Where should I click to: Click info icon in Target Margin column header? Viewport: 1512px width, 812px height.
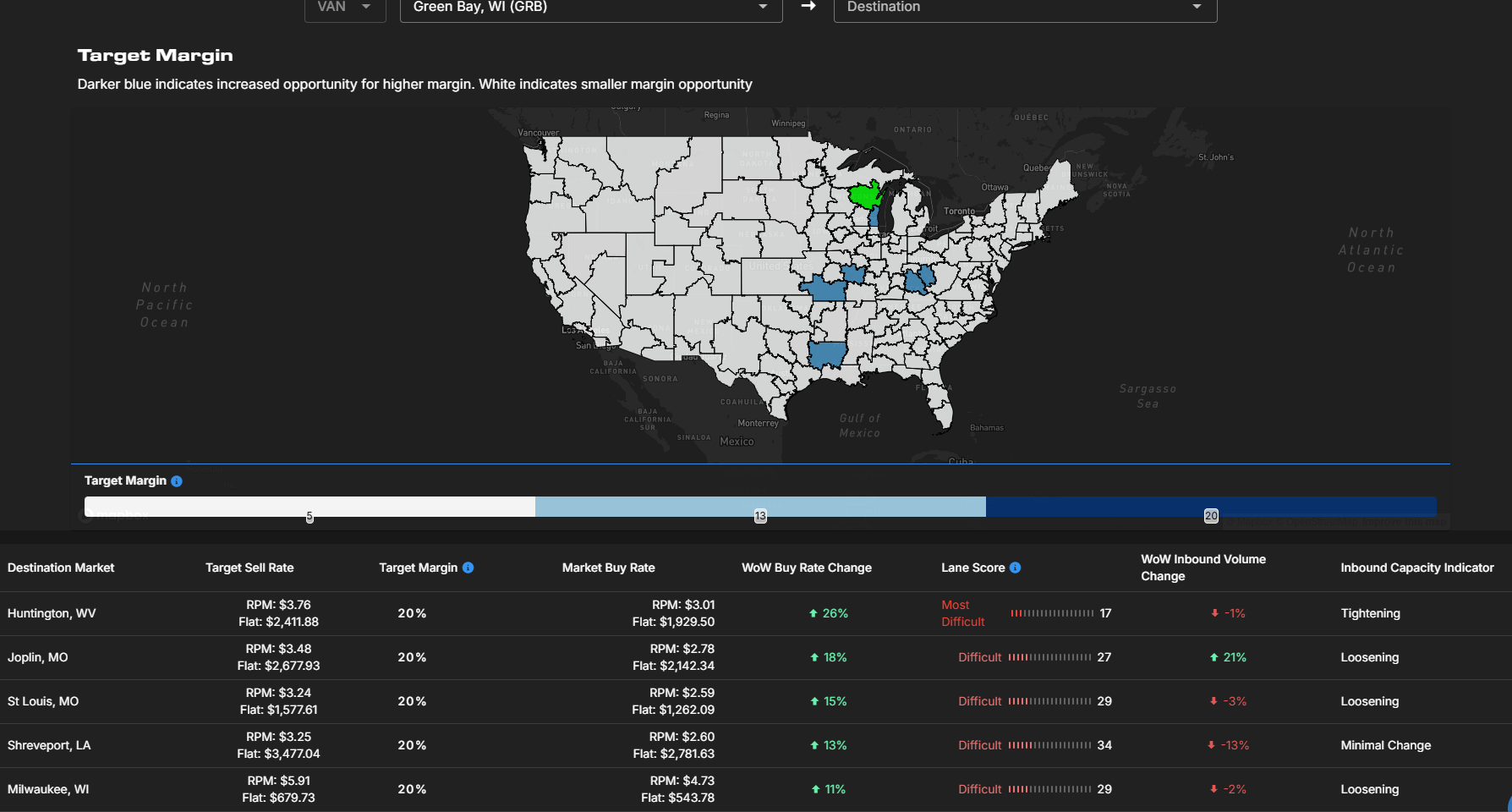[468, 568]
